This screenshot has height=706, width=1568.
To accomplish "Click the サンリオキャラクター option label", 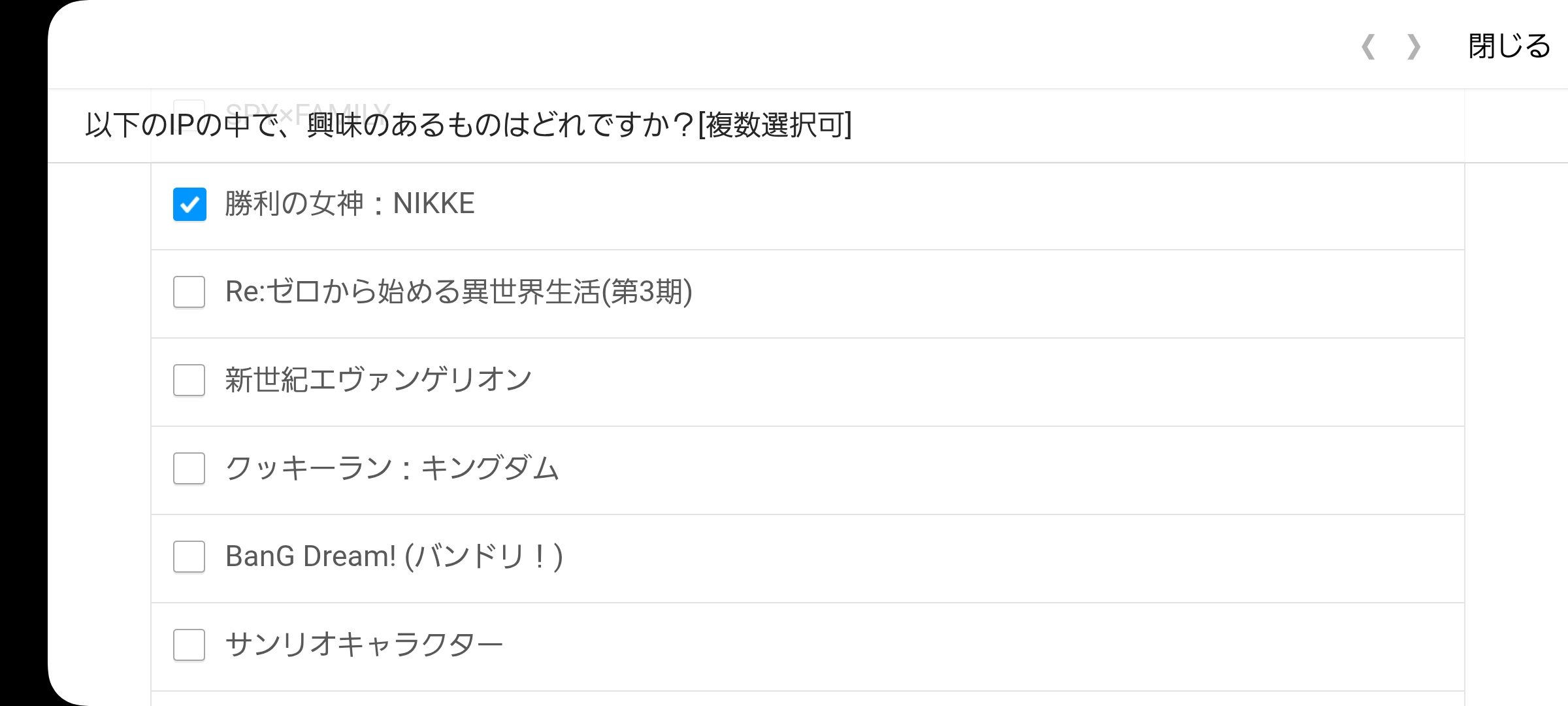I will tap(364, 645).
